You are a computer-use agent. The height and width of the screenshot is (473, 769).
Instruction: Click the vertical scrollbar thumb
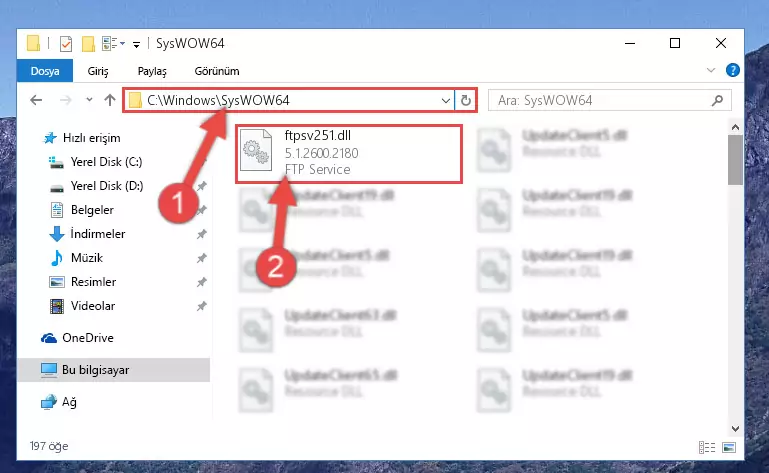[735, 160]
